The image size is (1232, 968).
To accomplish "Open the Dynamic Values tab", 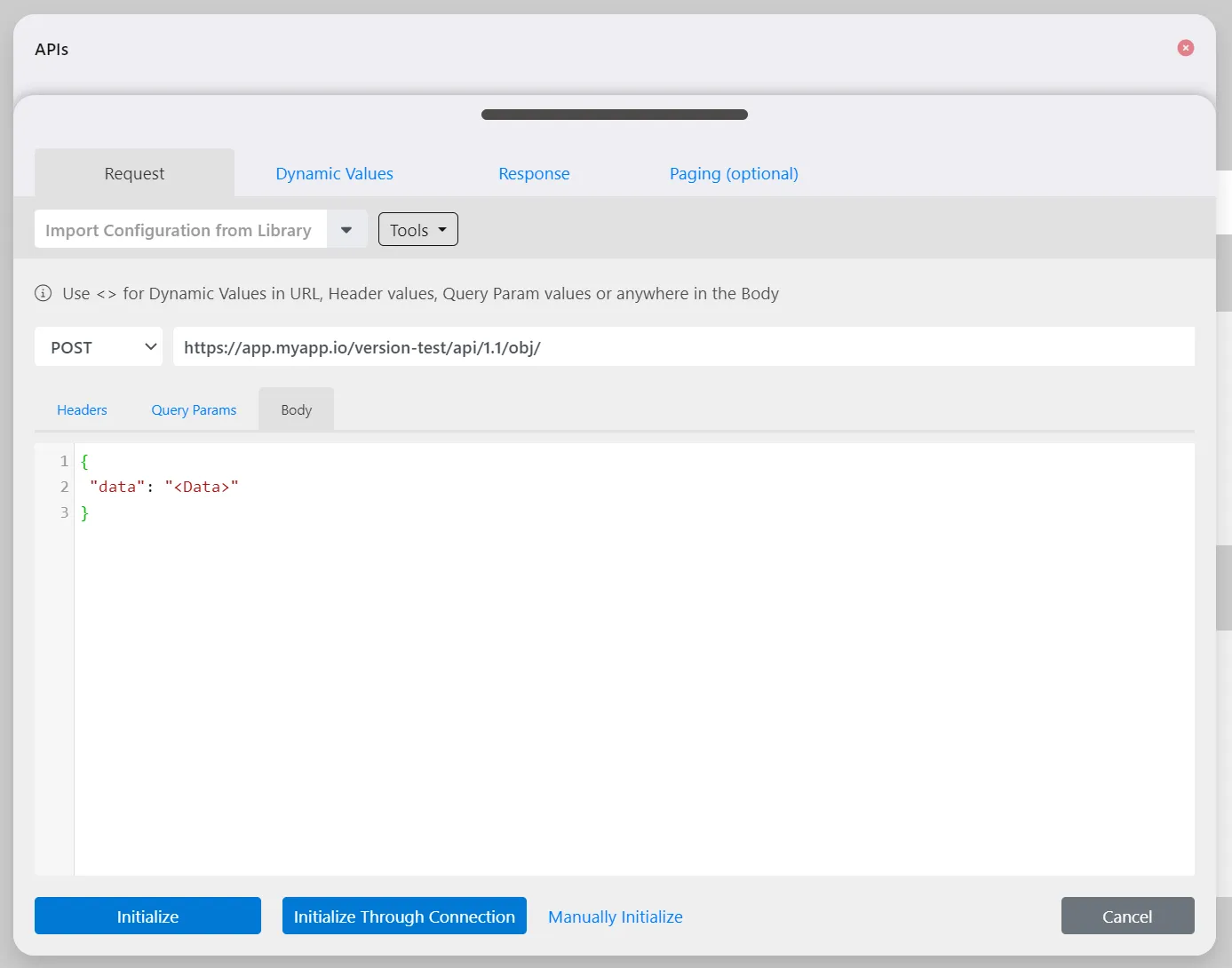I will point(334,173).
